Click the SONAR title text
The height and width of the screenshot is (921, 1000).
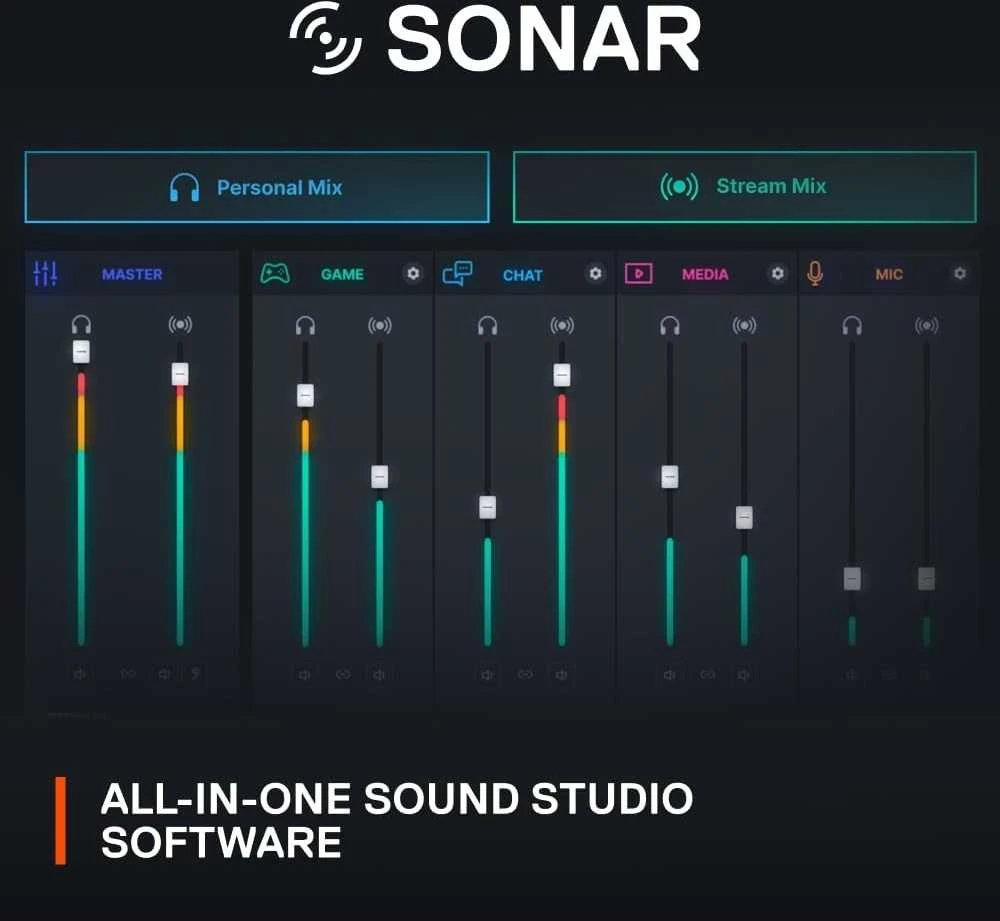(x=543, y=40)
